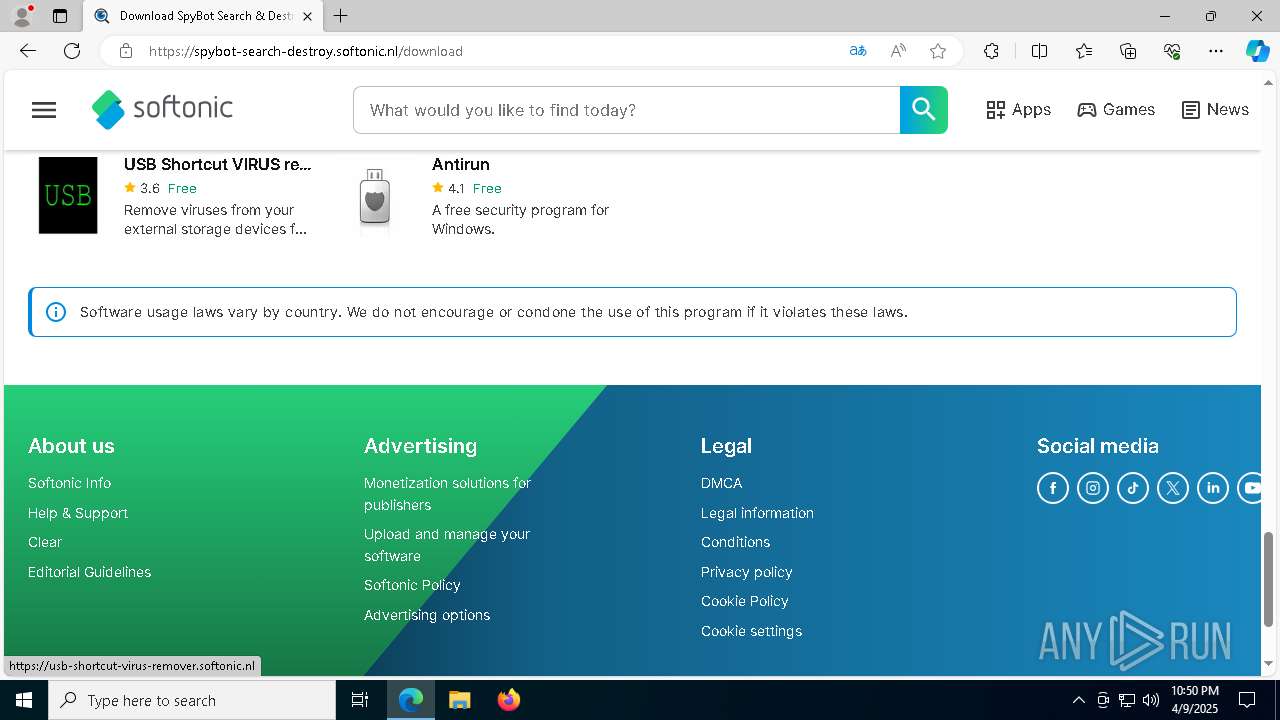Open USB Shortcut VIRUS remover thumbnail
Image resolution: width=1280 pixels, height=720 pixels.
68,195
